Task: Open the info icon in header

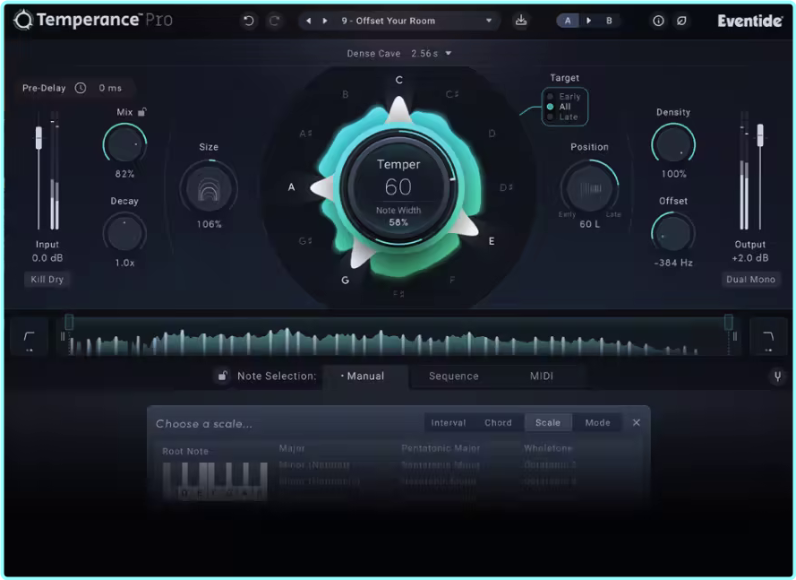Action: pos(658,21)
